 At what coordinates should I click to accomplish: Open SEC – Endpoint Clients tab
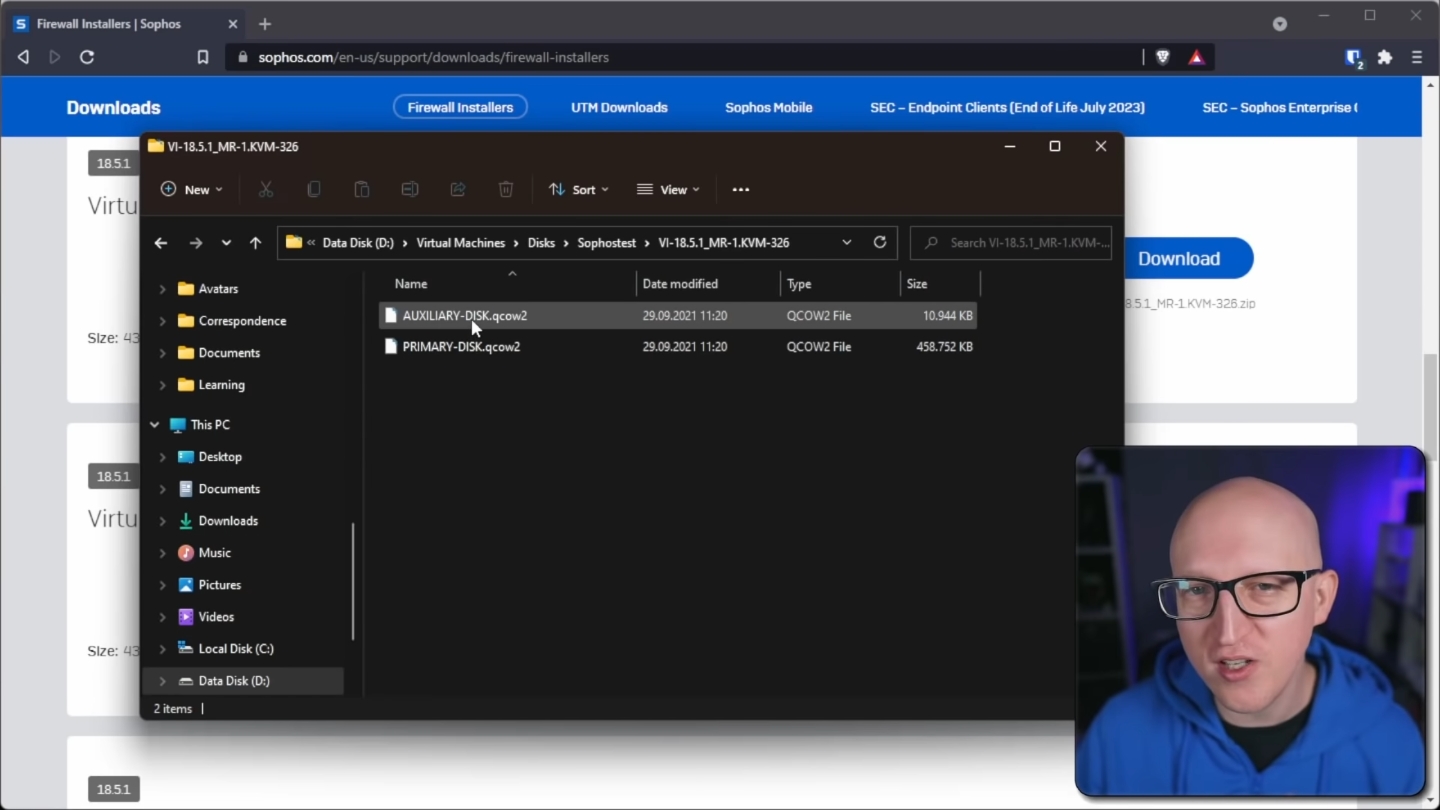tap(1007, 107)
